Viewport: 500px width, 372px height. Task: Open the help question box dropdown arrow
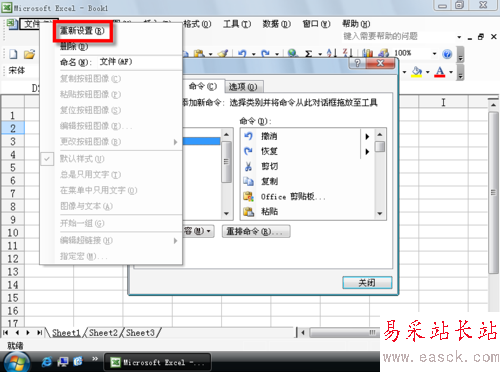pyautogui.click(x=459, y=37)
